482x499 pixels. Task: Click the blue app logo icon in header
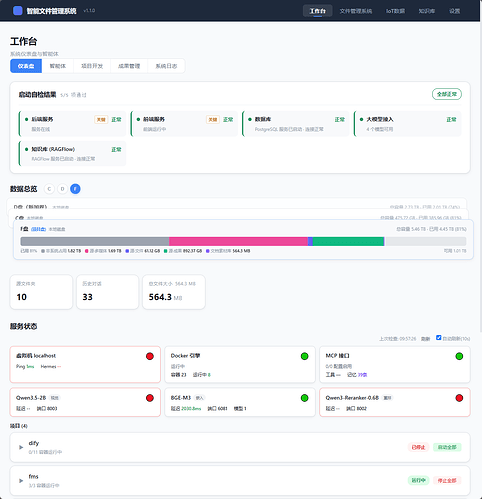pos(17,11)
